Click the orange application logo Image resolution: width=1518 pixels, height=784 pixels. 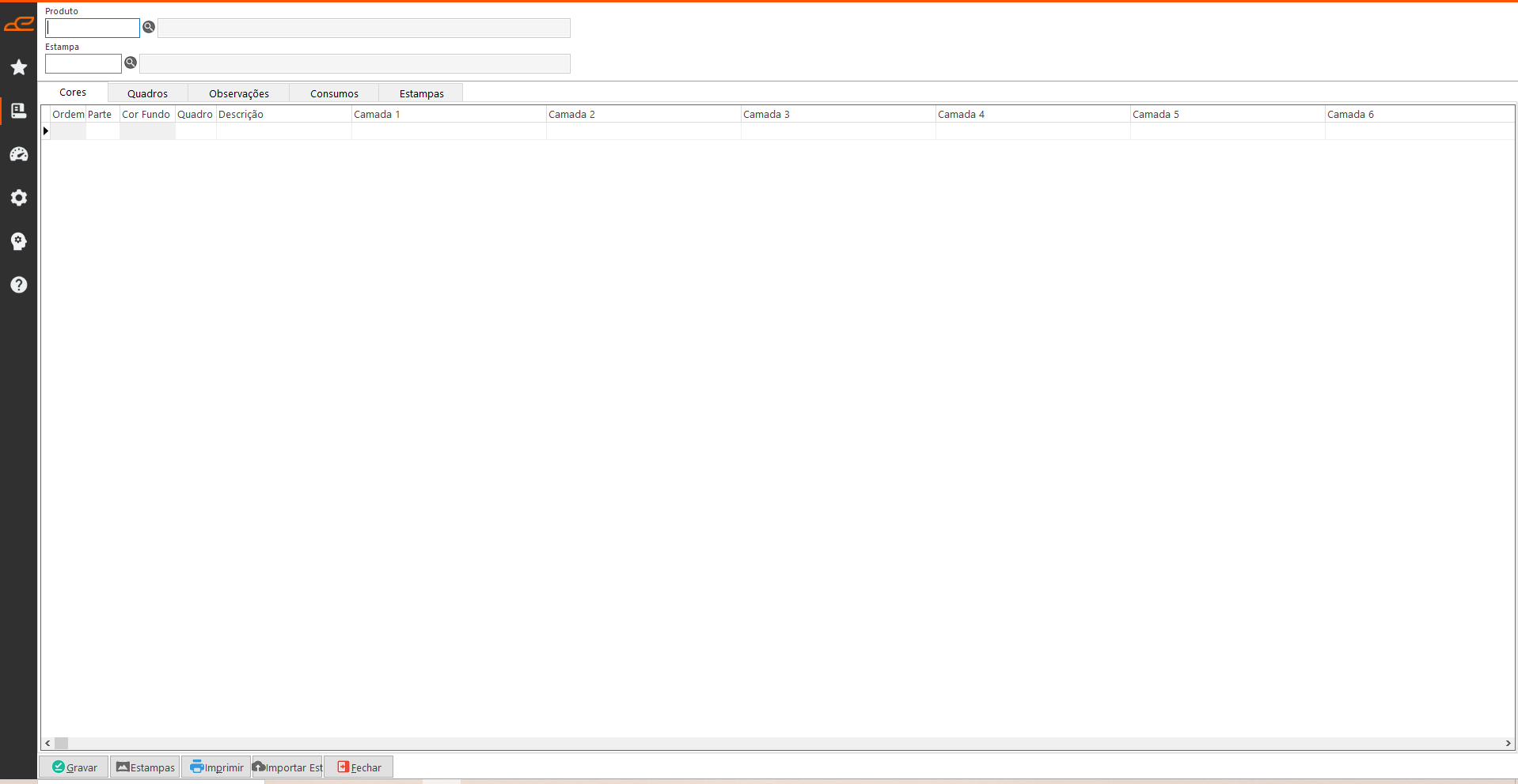(x=19, y=25)
